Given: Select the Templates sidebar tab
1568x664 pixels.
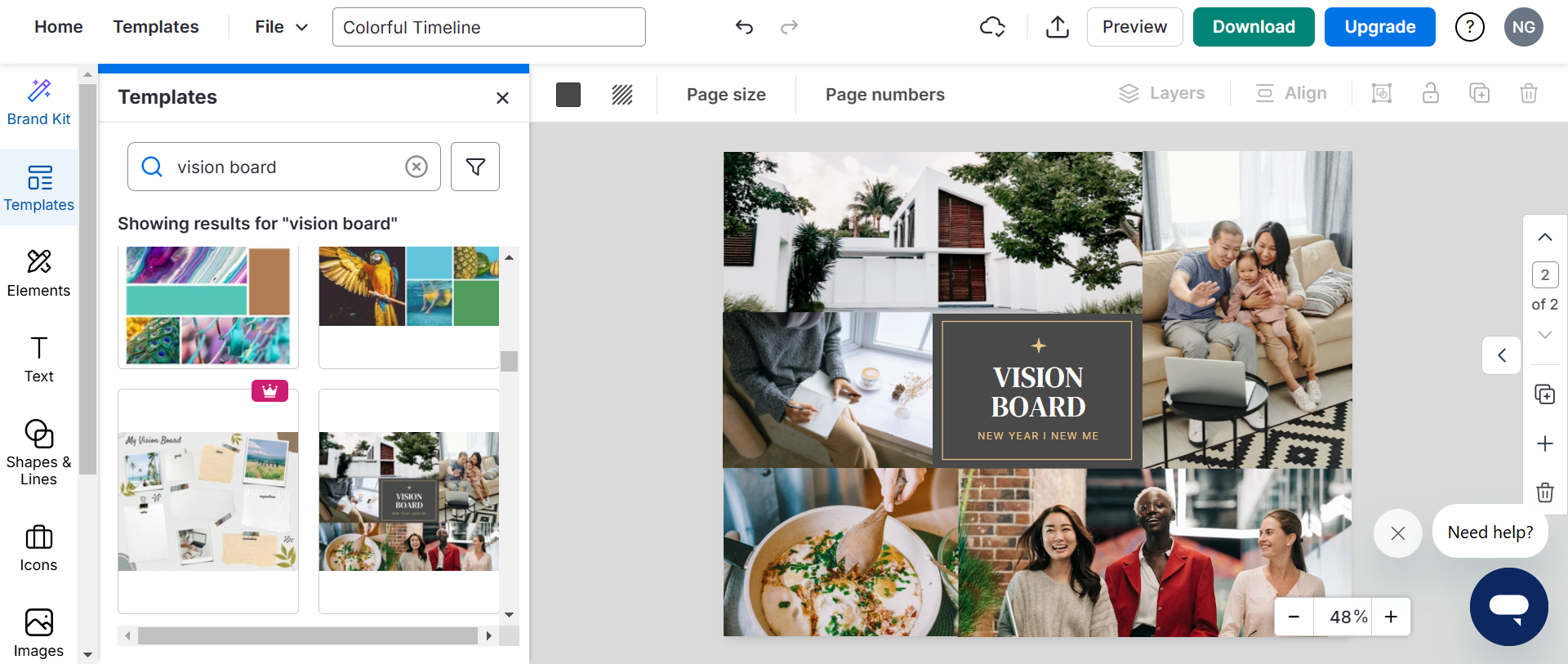Looking at the screenshot, I should (38, 189).
